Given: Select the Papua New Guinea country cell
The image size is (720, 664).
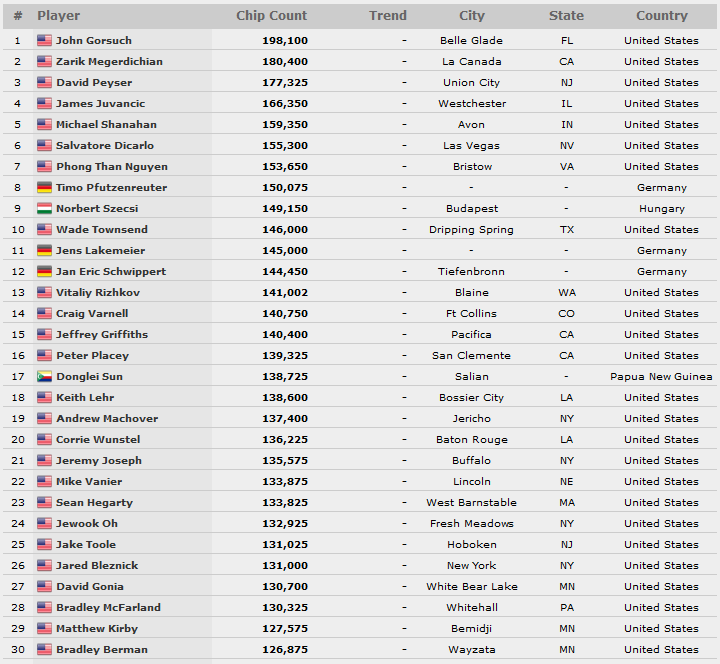Looking at the screenshot, I should (661, 377).
